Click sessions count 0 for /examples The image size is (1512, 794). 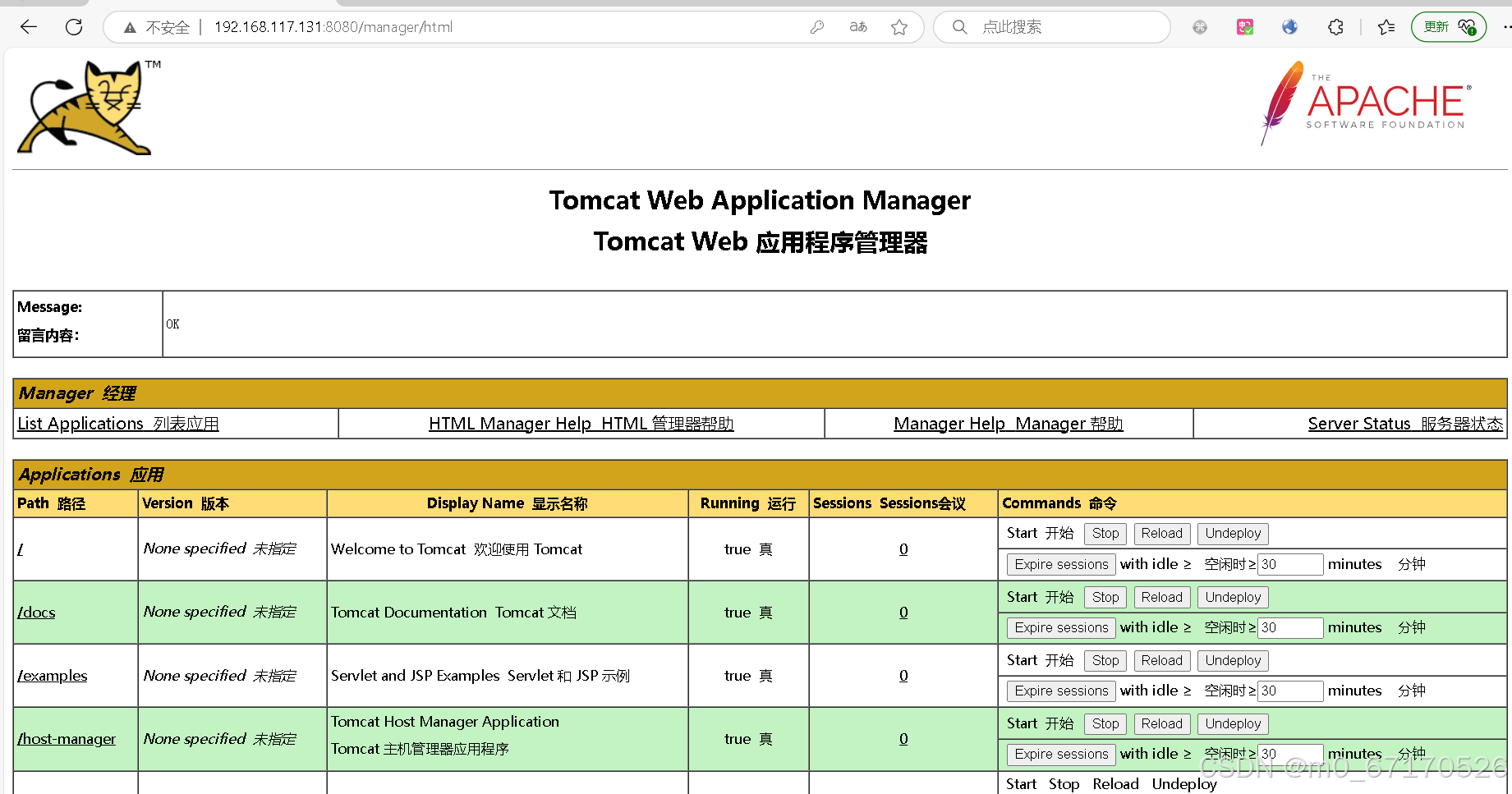pyautogui.click(x=903, y=676)
